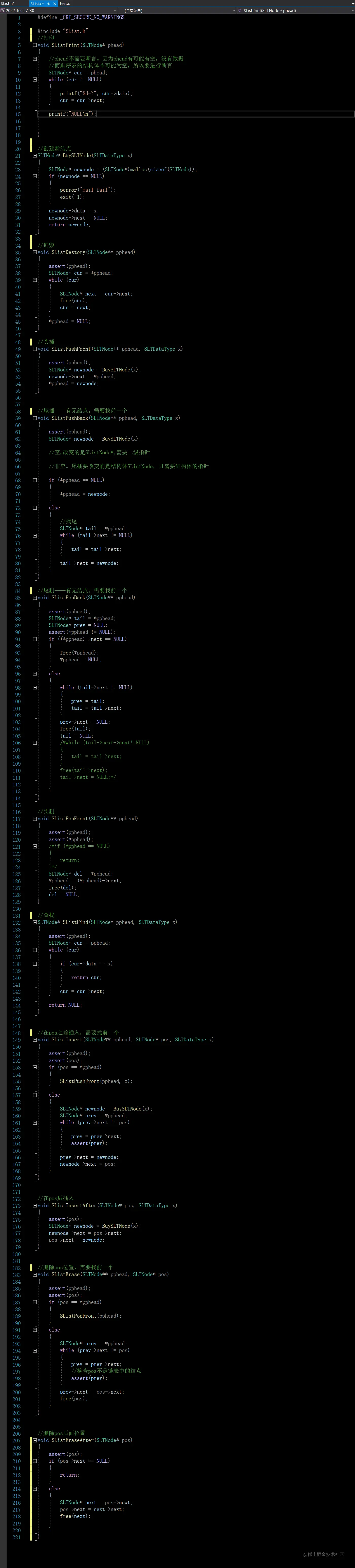Click the newnode->next = pos; line
Image resolution: width=355 pixels, height=1568 pixels.
click(x=88, y=1164)
